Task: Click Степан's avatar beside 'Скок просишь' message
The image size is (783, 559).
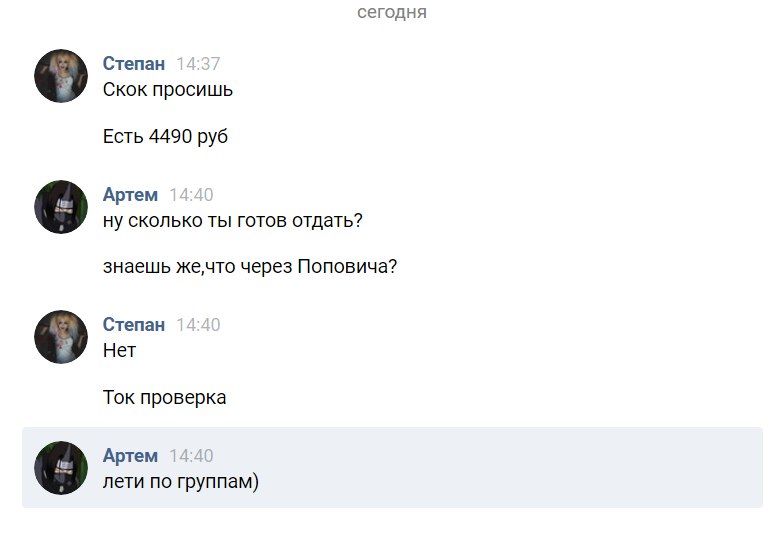Action: coord(61,76)
